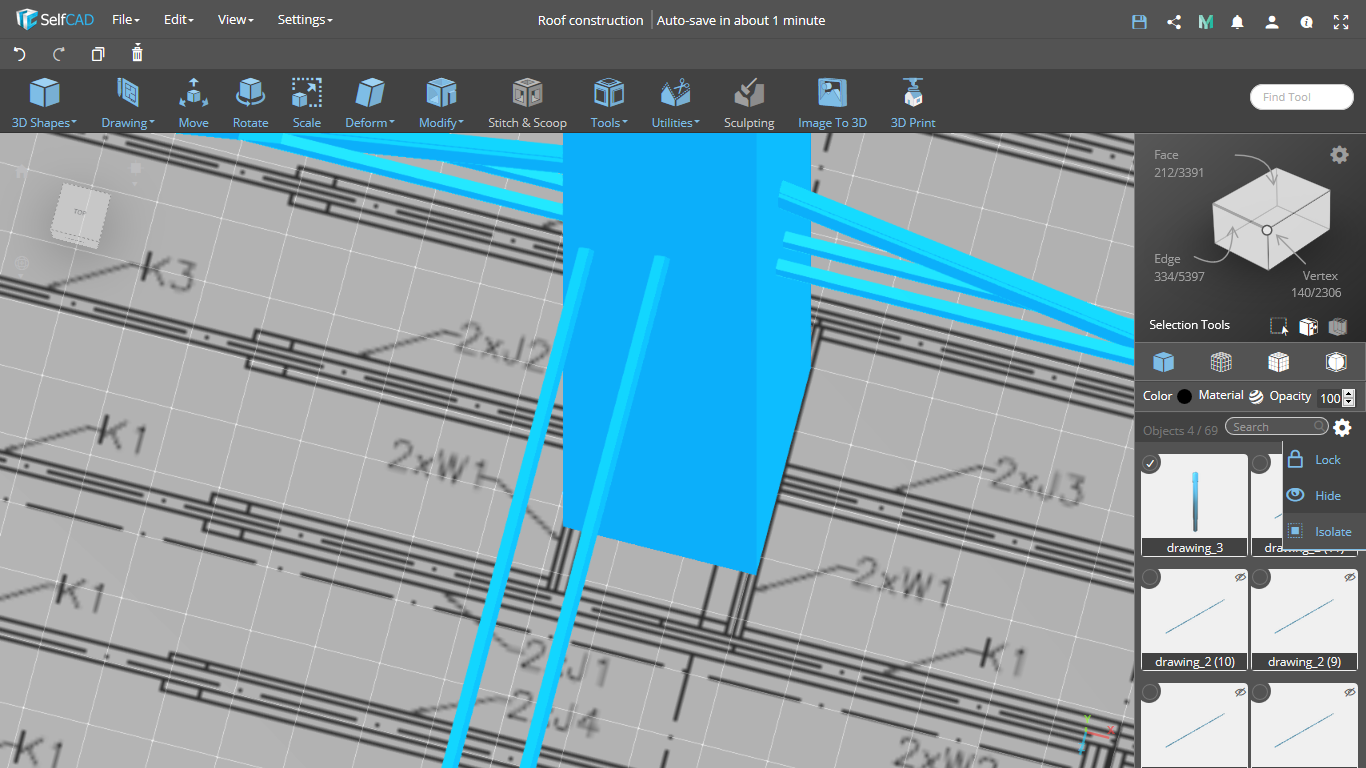Open the black Color swatch
Viewport: 1366px width, 768px height.
[x=1185, y=396]
